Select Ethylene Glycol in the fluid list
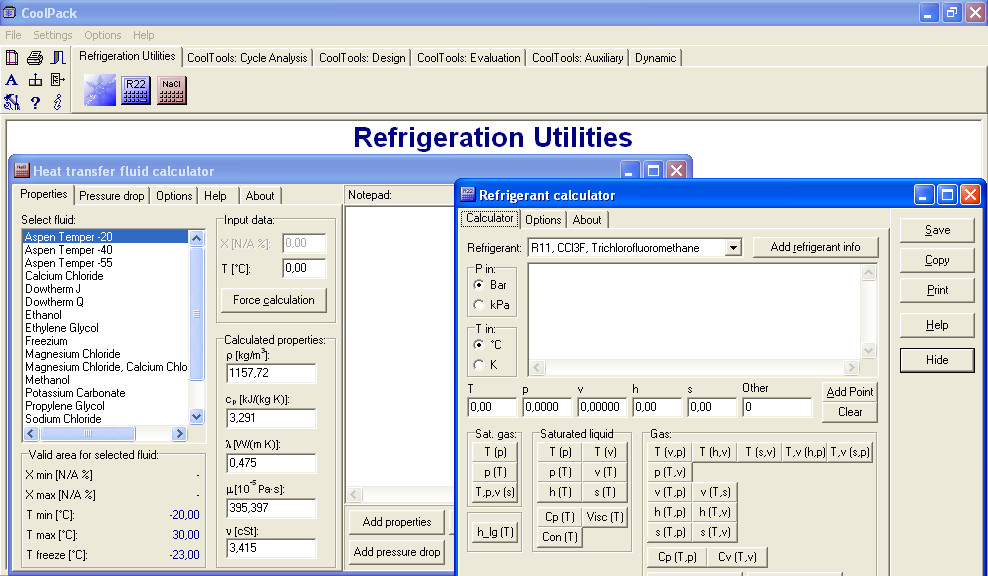The height and width of the screenshot is (576, 988). (x=61, y=328)
